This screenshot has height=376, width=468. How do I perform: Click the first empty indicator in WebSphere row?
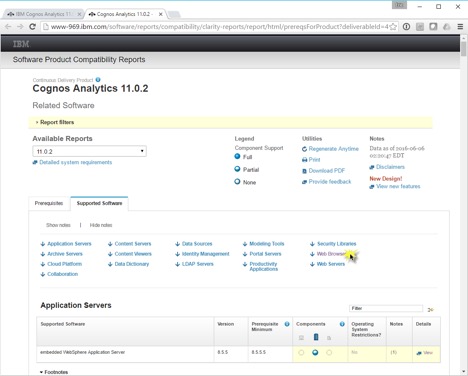[301, 352]
